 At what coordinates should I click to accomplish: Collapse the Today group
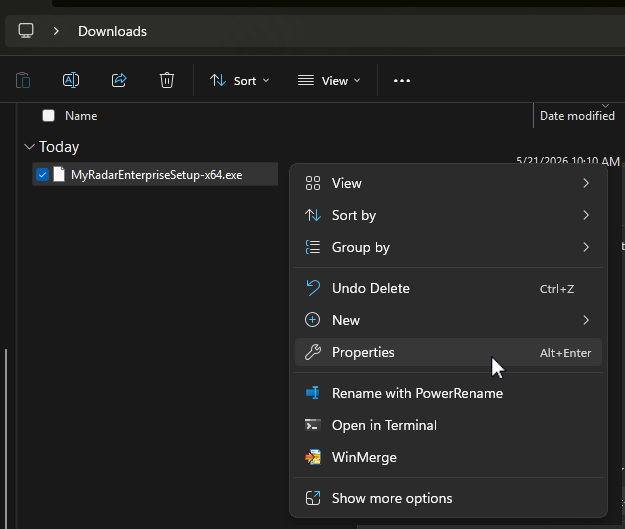[29, 147]
